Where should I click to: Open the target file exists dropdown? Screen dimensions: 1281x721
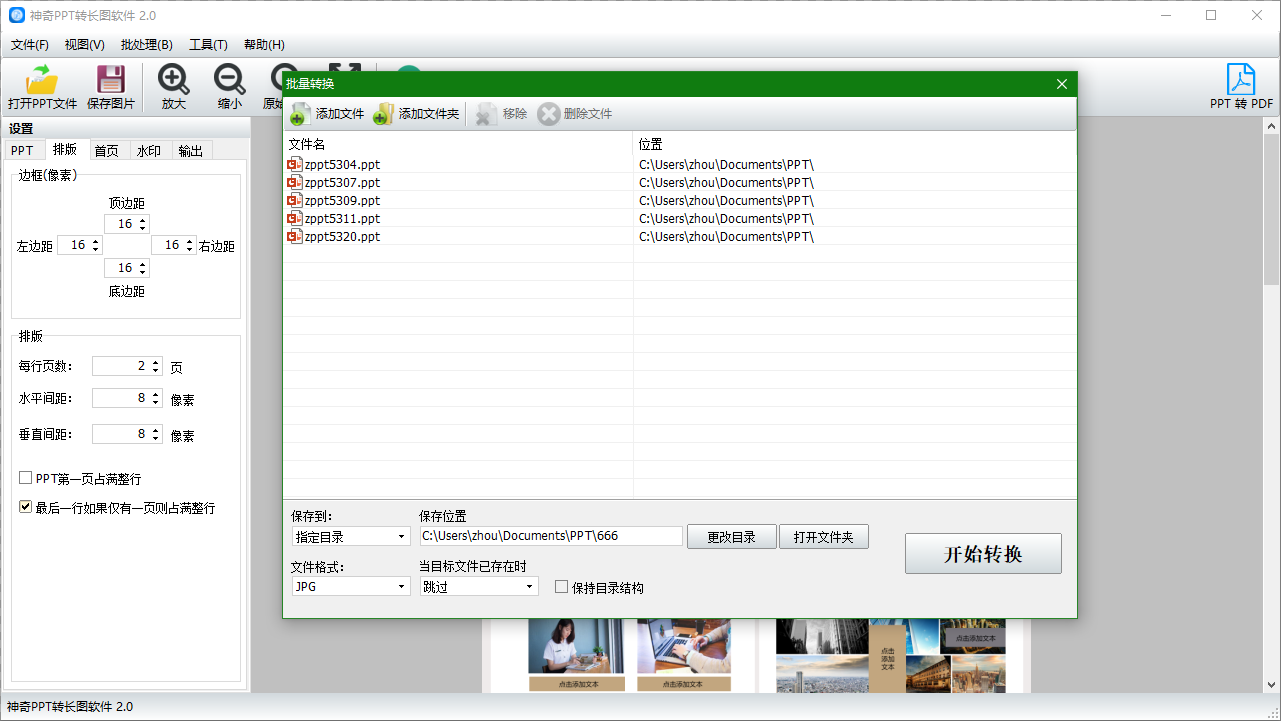tap(479, 587)
